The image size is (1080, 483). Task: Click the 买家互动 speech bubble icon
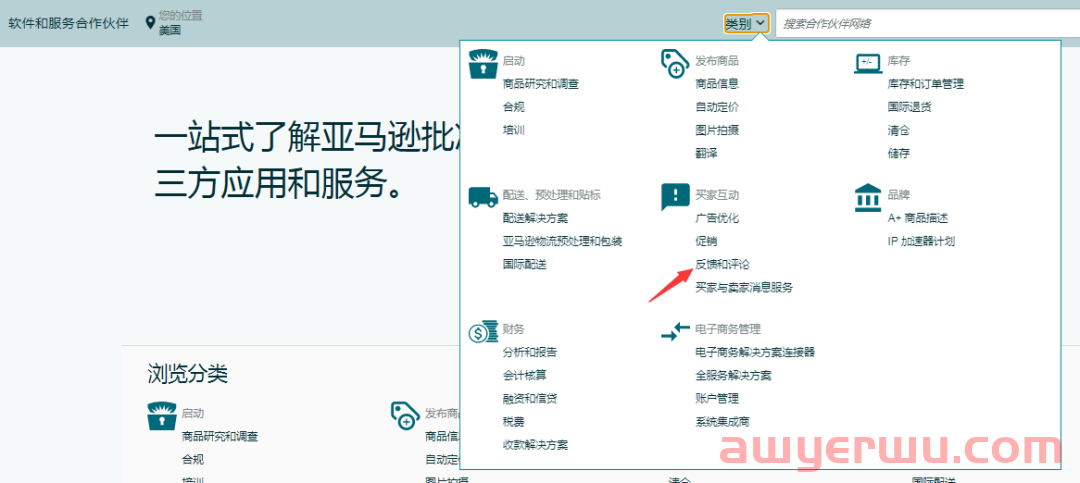coord(674,197)
